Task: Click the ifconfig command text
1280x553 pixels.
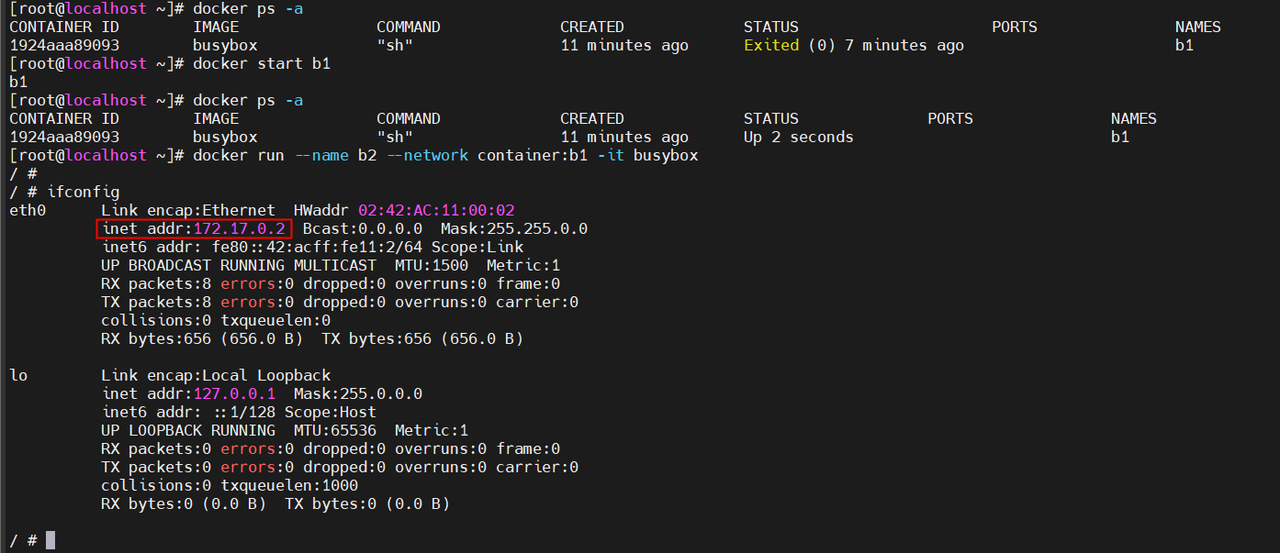Action: [83, 192]
